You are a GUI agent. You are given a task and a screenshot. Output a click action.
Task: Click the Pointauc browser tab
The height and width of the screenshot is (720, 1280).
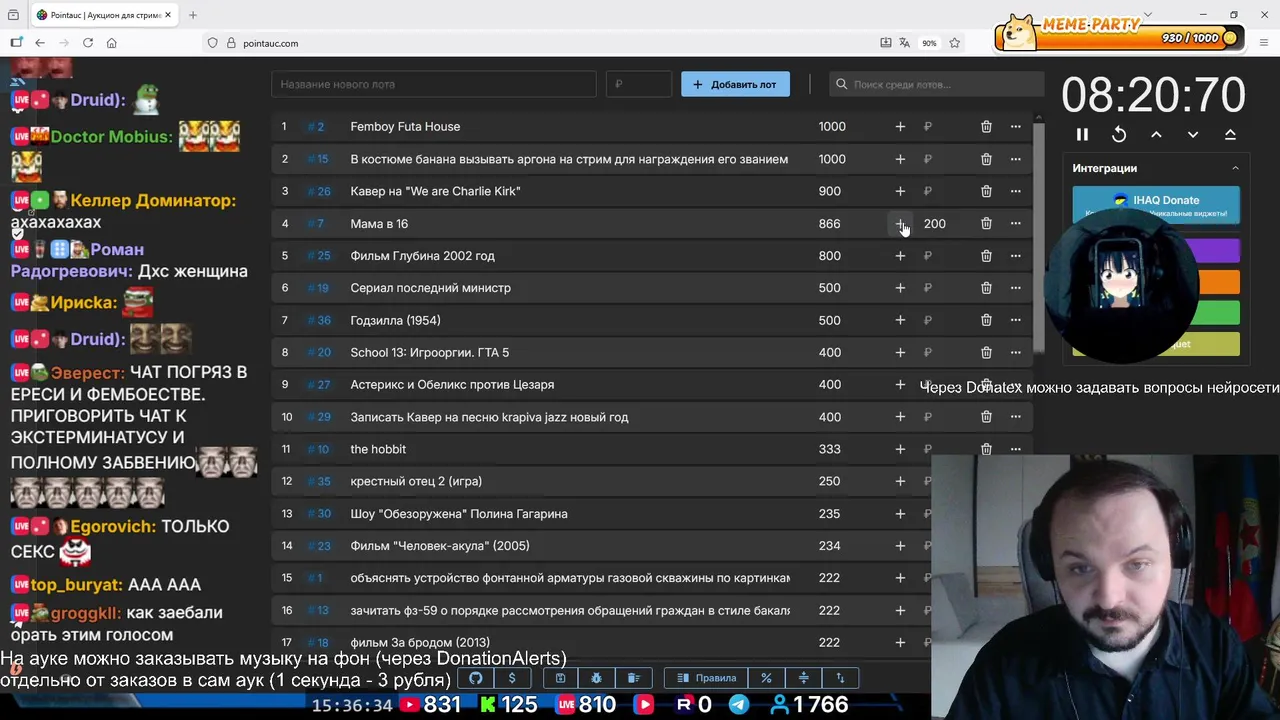[104, 15]
